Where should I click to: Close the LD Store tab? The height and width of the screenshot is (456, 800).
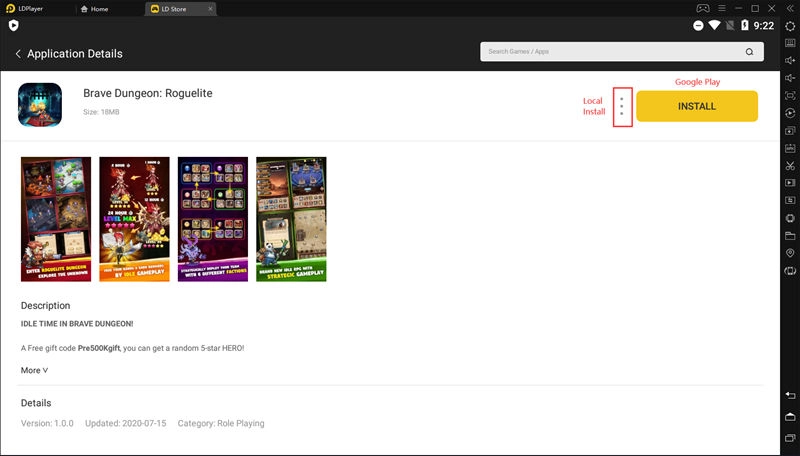click(x=210, y=9)
